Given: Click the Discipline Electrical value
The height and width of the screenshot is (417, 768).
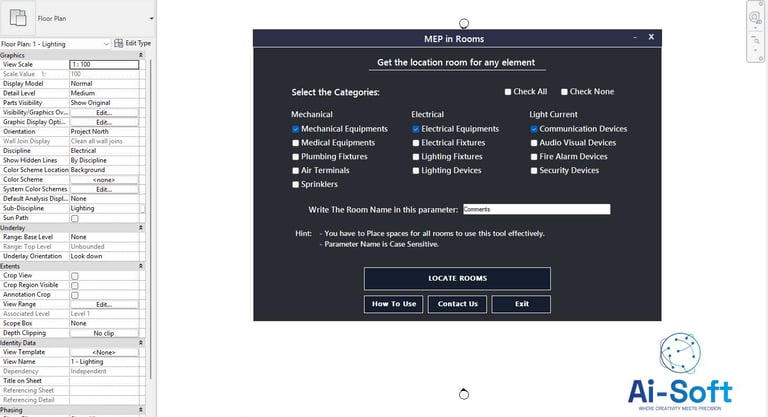Looking at the screenshot, I should (104, 151).
